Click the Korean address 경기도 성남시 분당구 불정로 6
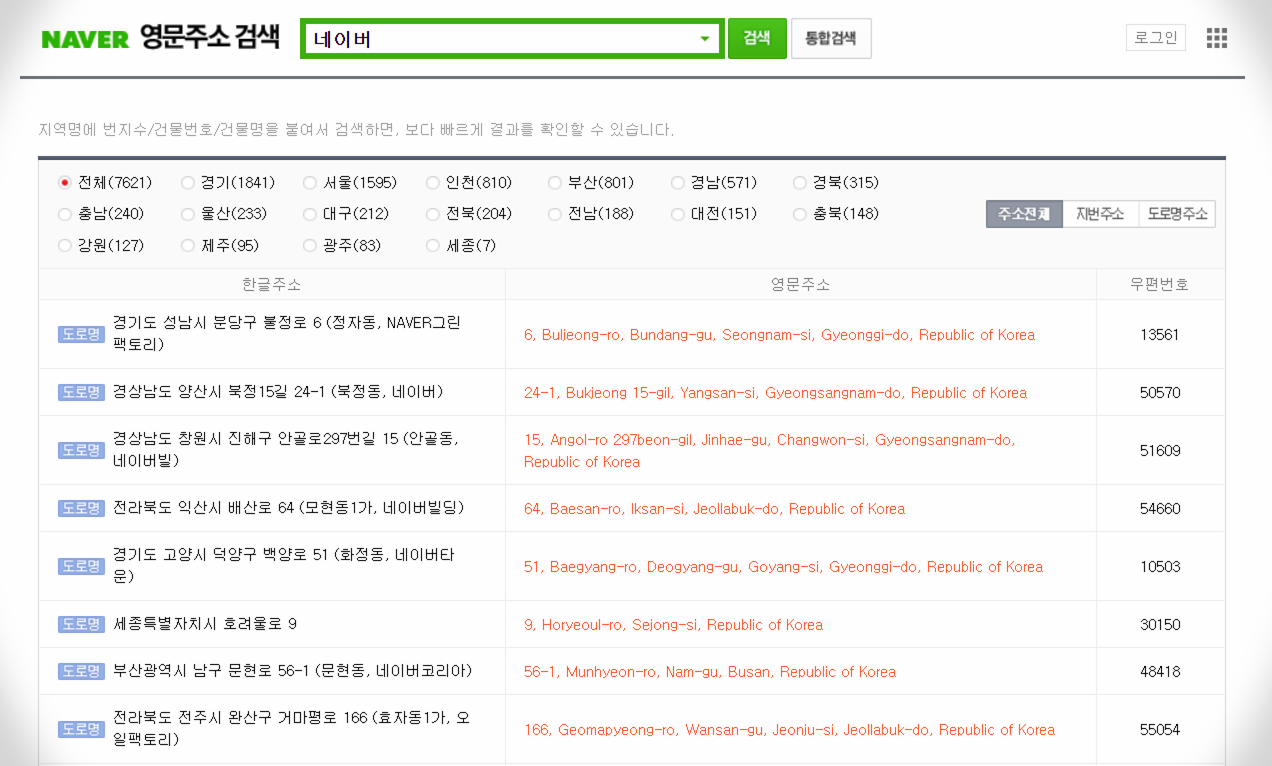This screenshot has width=1272, height=766. 287,334
